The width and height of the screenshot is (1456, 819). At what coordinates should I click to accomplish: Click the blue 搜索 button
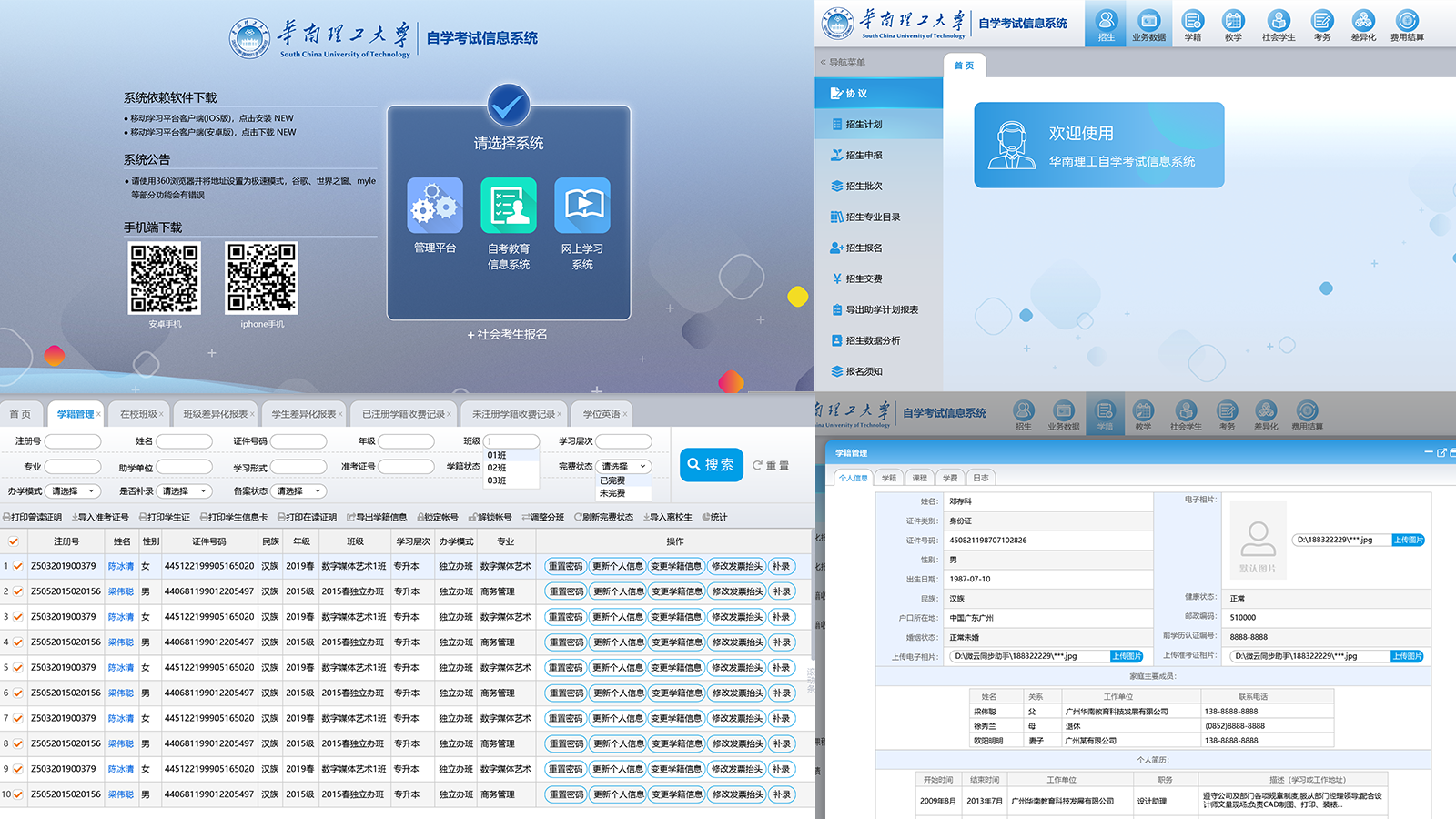711,465
